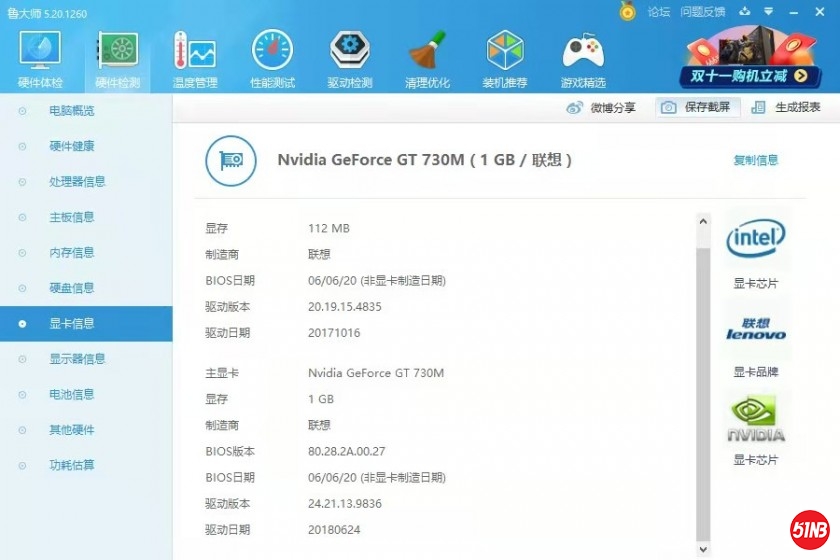This screenshot has height=560, width=840.
Task: Click 驱动检测 driver gear icon
Action: coord(350,58)
